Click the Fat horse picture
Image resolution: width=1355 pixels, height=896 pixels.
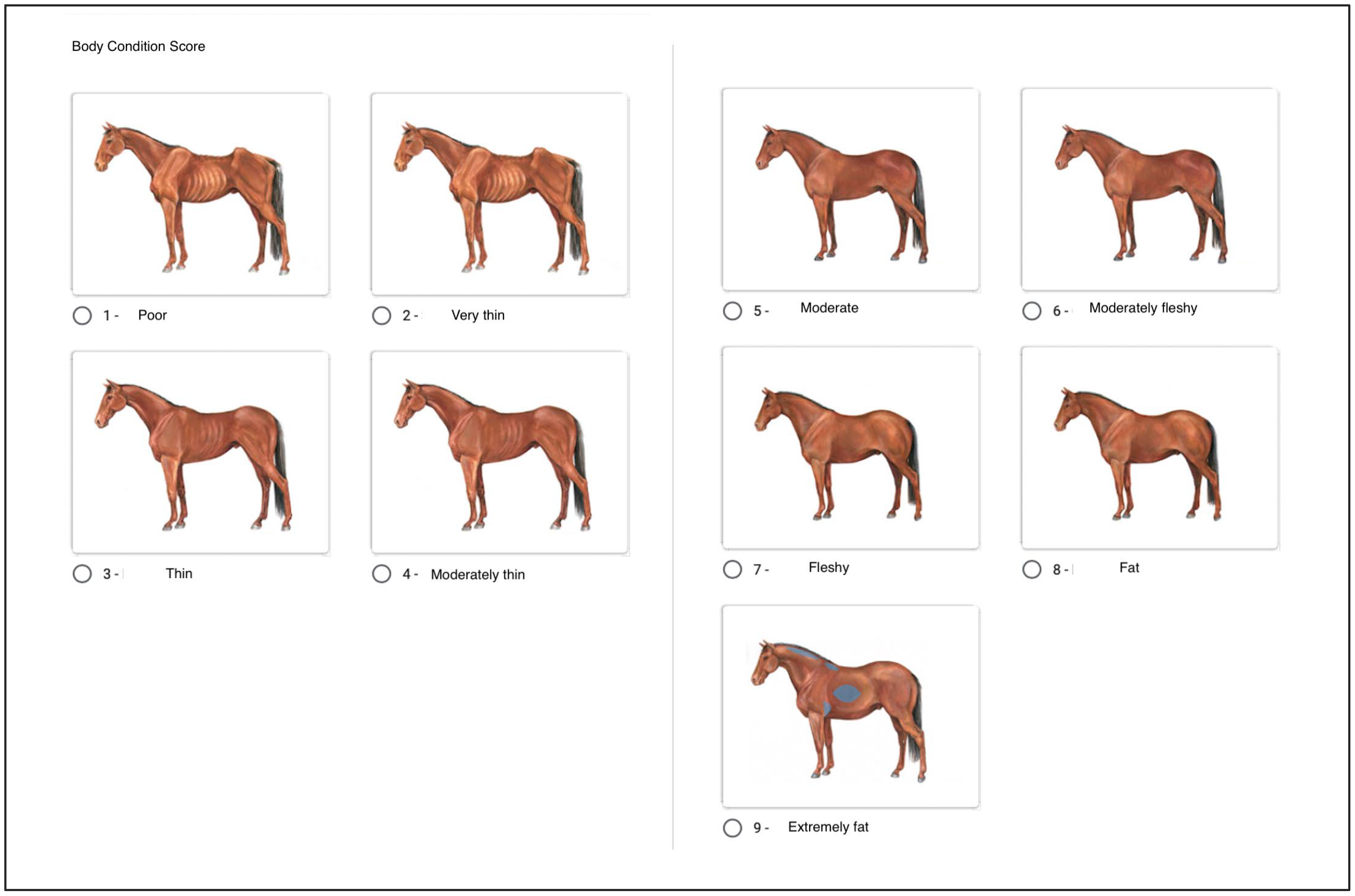pos(1150,448)
